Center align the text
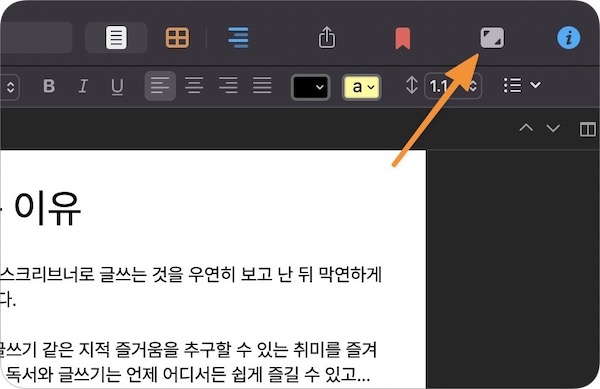This screenshot has width=600, height=389. (194, 85)
